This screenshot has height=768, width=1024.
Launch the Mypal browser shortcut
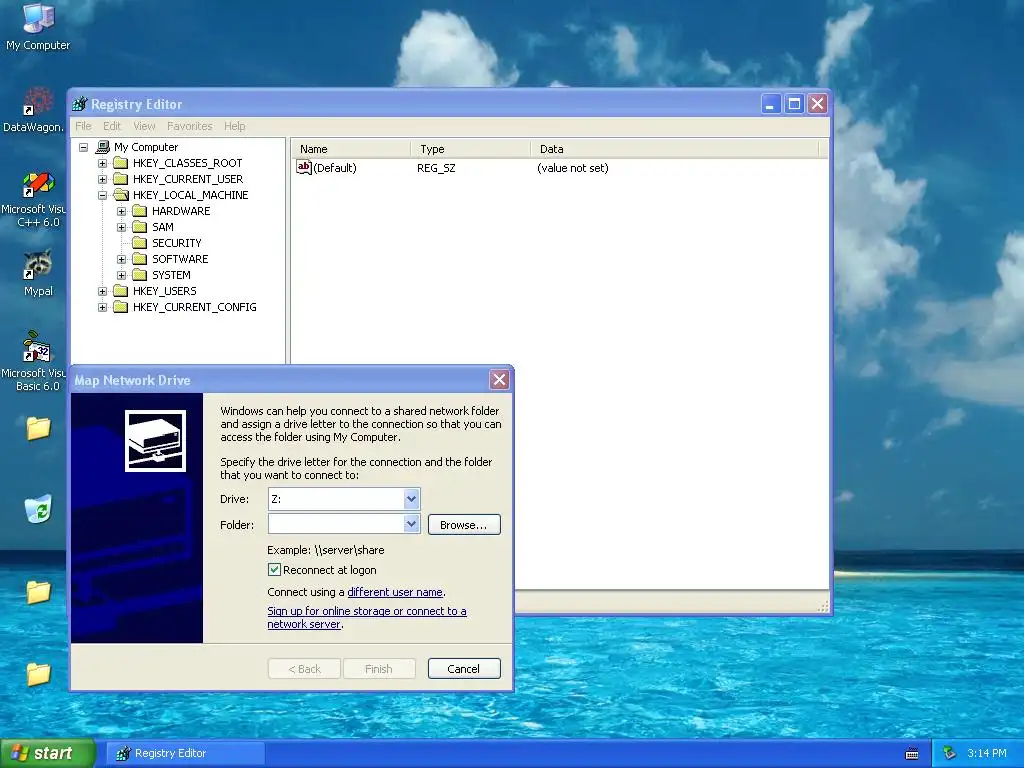[38, 273]
